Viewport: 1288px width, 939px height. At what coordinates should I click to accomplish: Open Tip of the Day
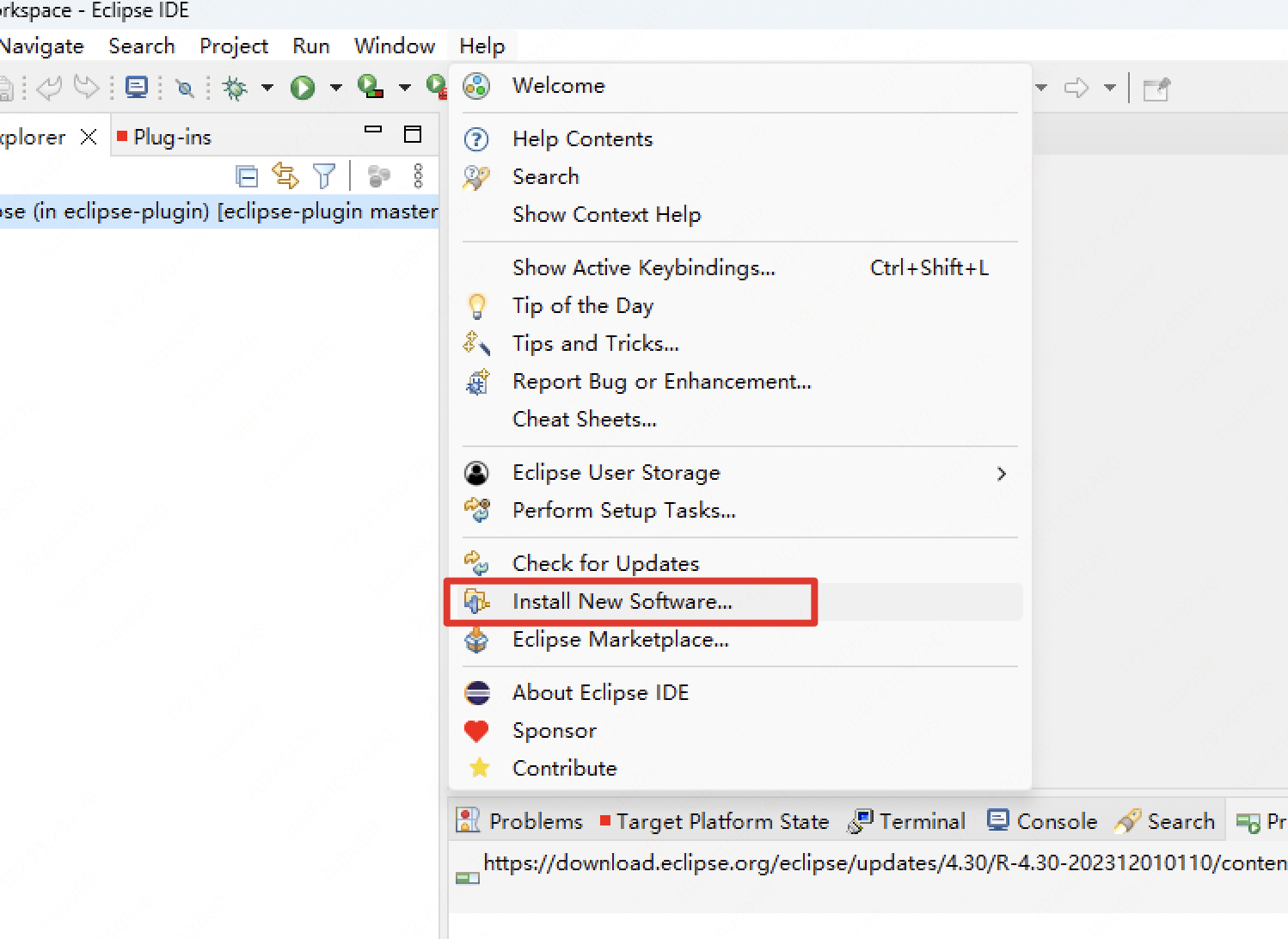739,306
